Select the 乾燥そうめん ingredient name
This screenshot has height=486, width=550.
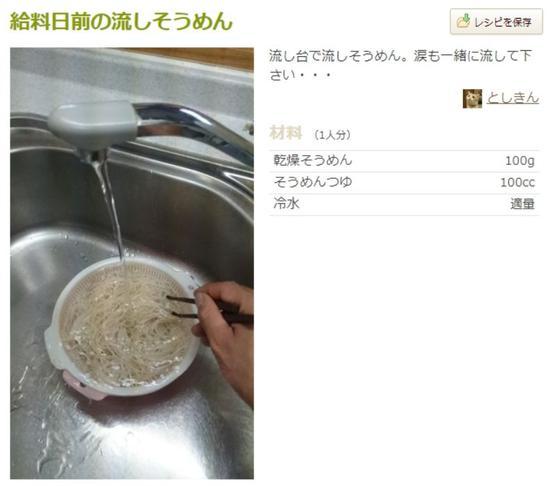(313, 161)
